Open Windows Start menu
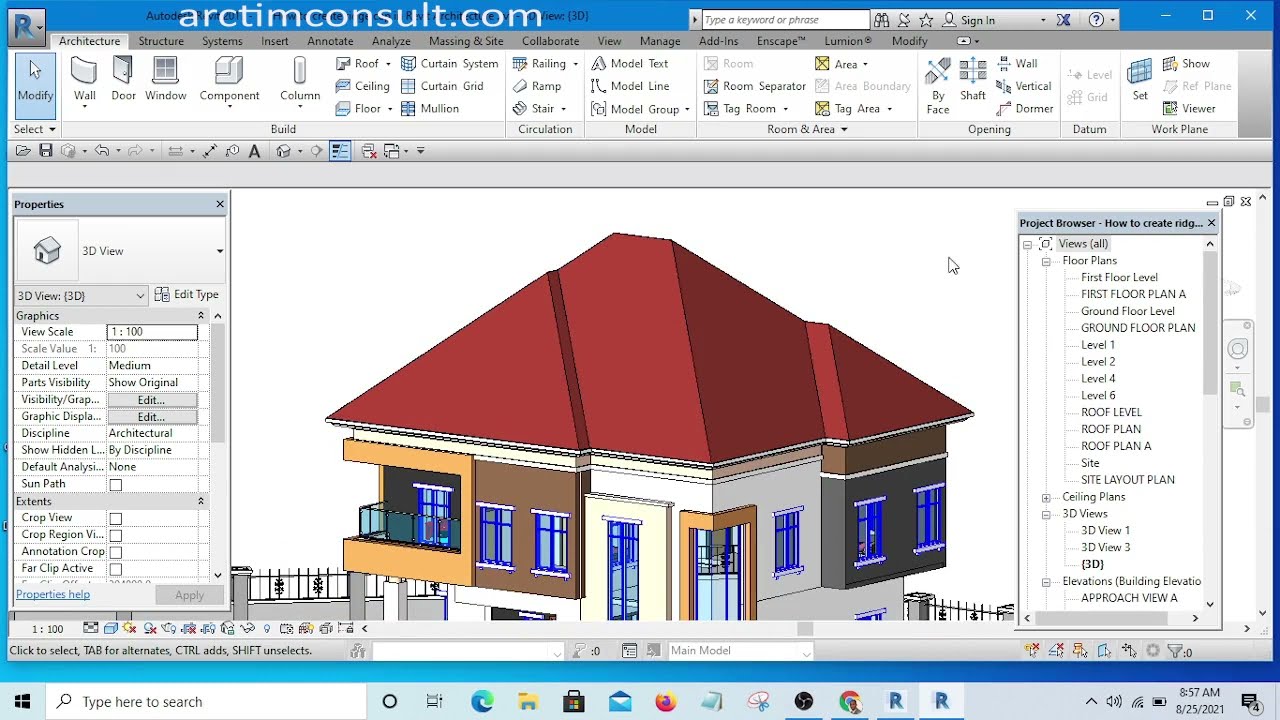The width and height of the screenshot is (1280, 720). (23, 701)
